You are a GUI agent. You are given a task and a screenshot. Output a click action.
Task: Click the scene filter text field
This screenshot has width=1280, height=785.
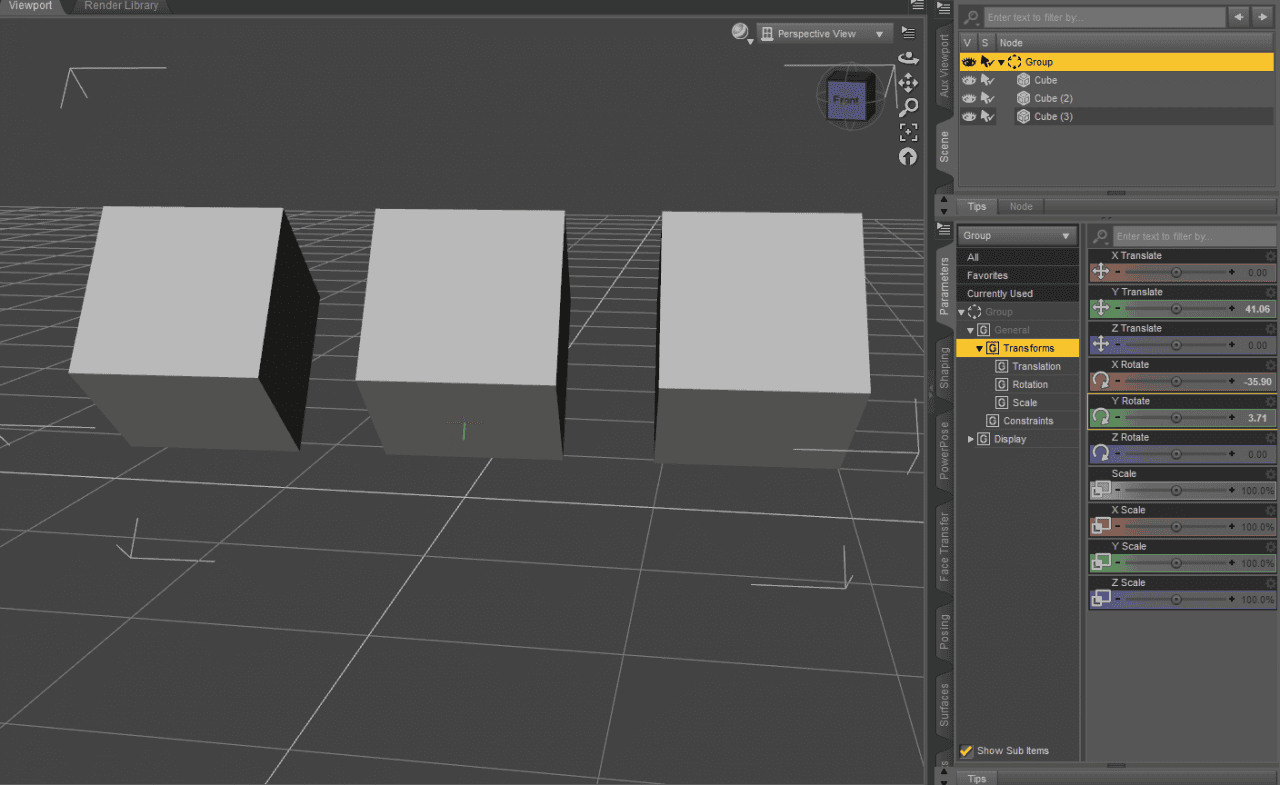[1100, 17]
